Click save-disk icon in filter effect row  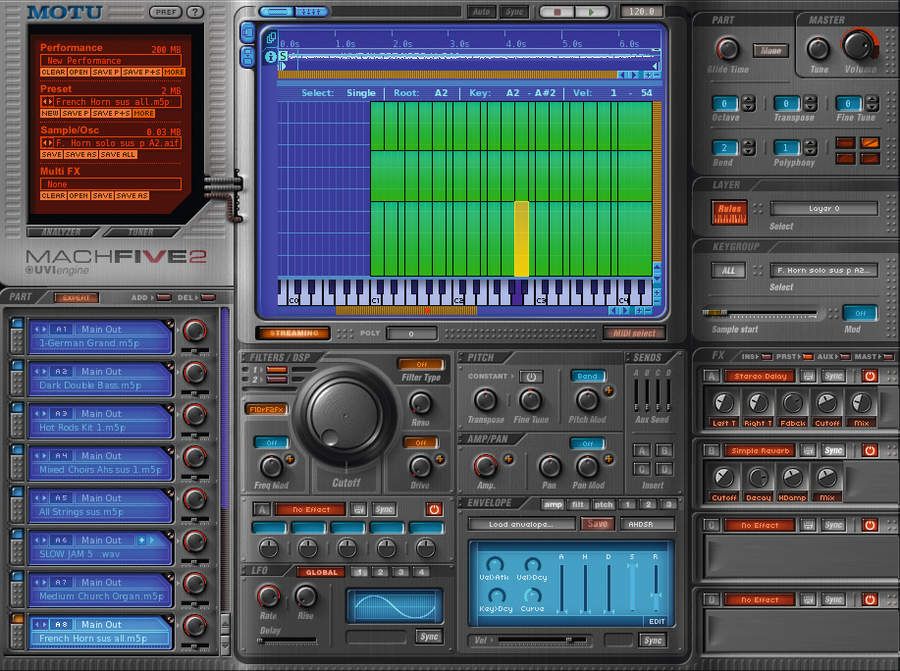pos(358,509)
